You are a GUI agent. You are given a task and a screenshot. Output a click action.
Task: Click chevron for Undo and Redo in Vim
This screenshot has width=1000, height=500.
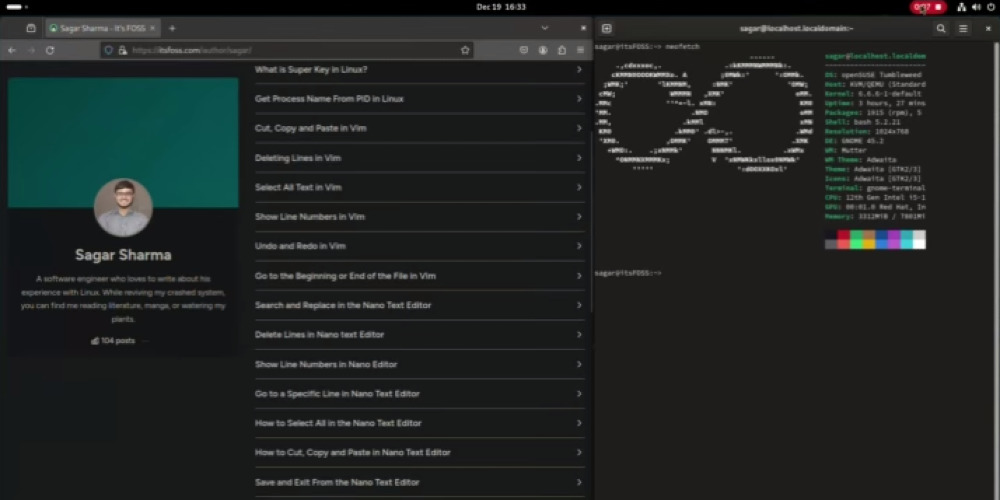click(x=579, y=246)
